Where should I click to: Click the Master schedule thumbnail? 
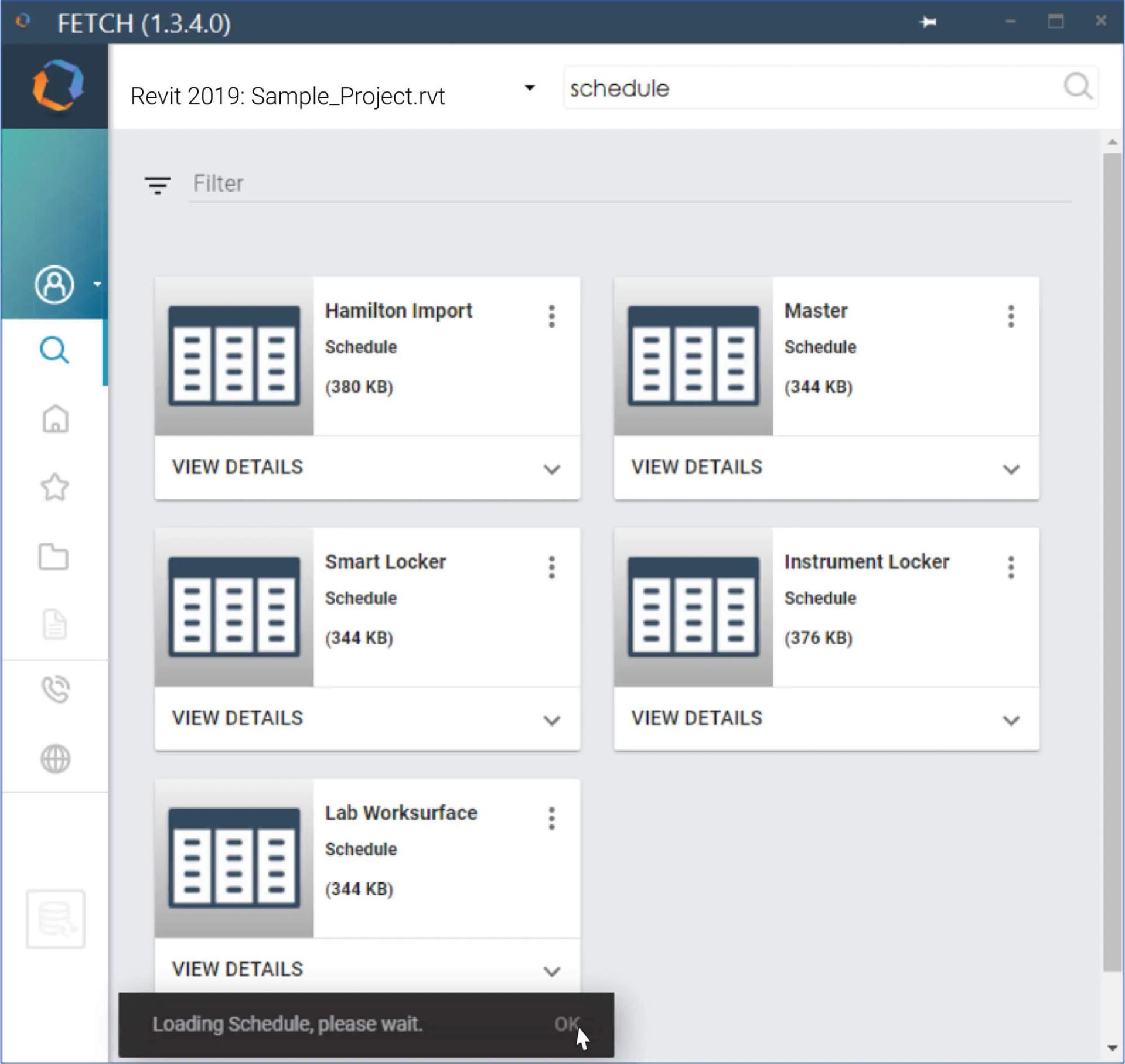pyautogui.click(x=693, y=356)
